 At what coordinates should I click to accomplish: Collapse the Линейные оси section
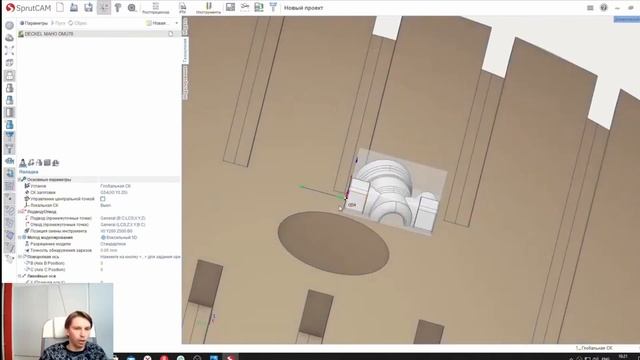(20, 276)
